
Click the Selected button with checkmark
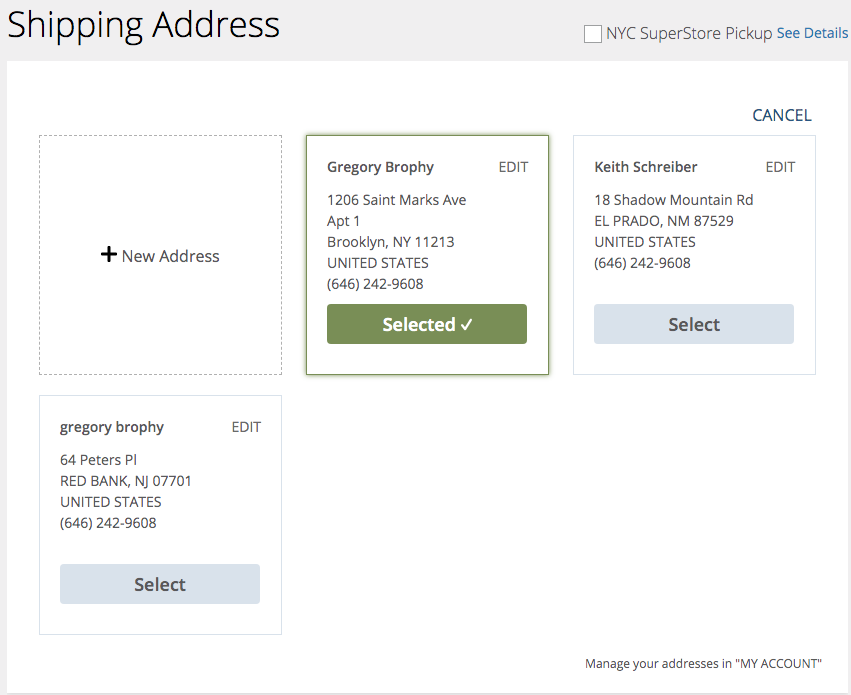(x=427, y=324)
